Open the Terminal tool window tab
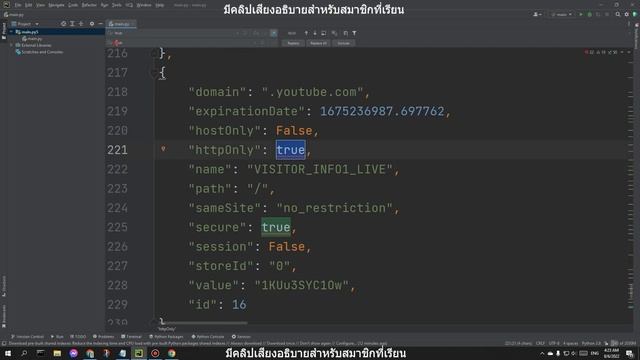 point(131,337)
